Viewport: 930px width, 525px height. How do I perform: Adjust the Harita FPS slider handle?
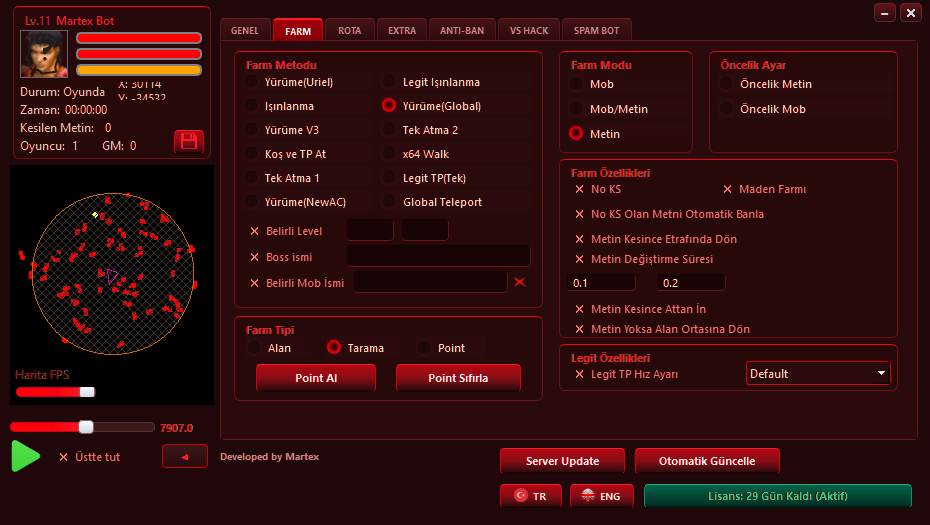click(87, 392)
